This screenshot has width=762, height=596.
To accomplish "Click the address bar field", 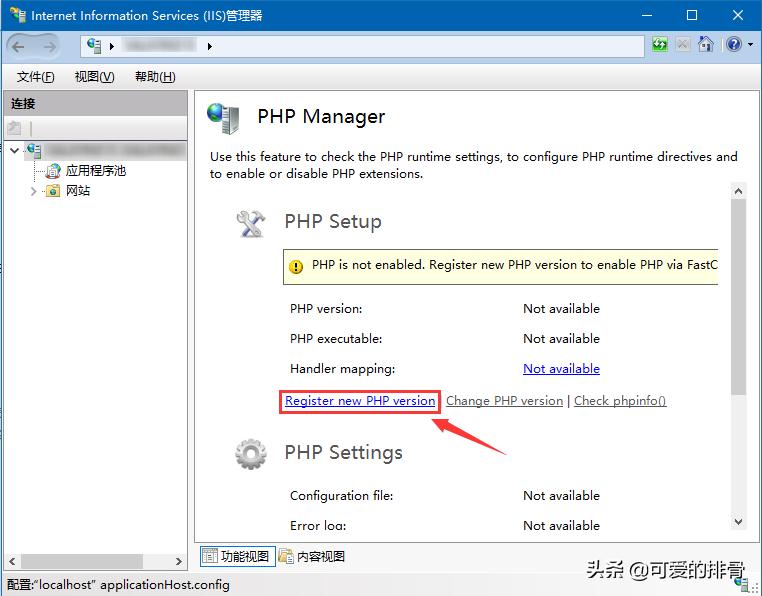I will tap(363, 47).
